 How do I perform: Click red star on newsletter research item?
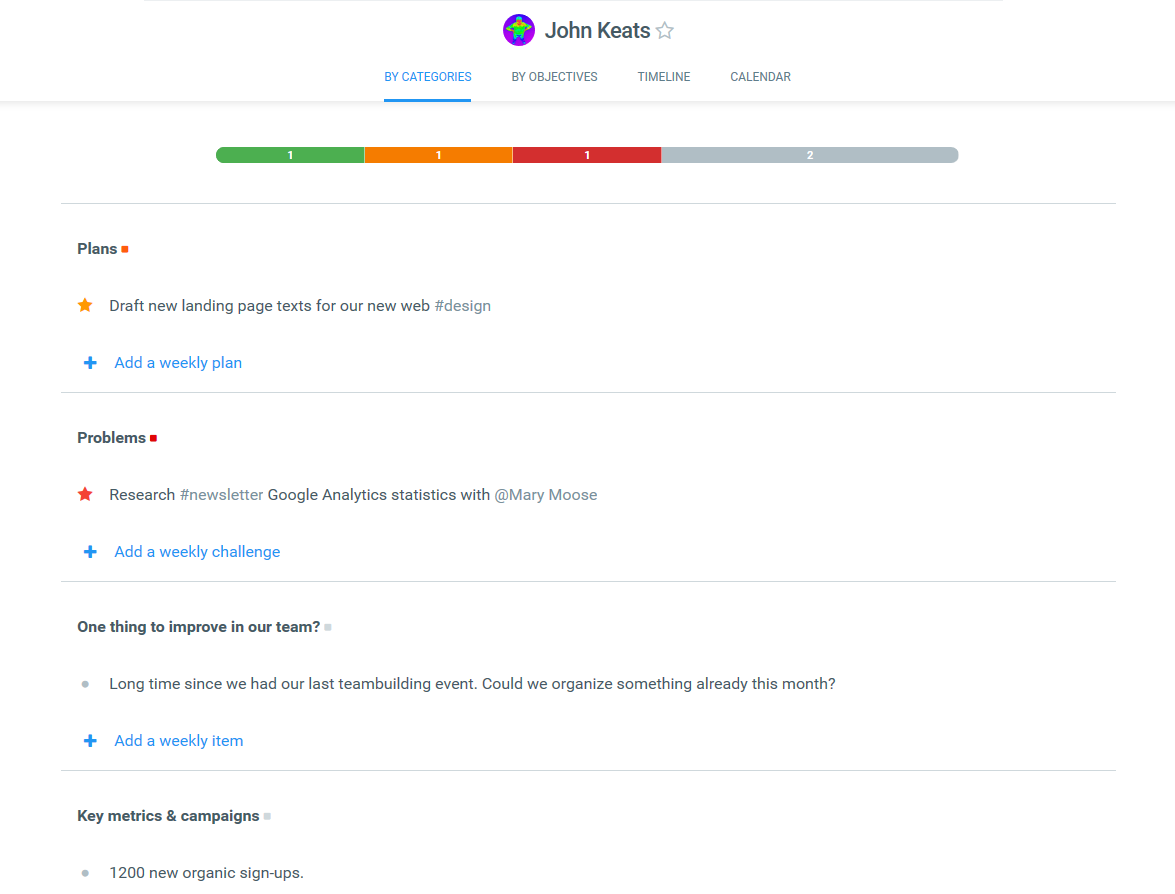[85, 494]
